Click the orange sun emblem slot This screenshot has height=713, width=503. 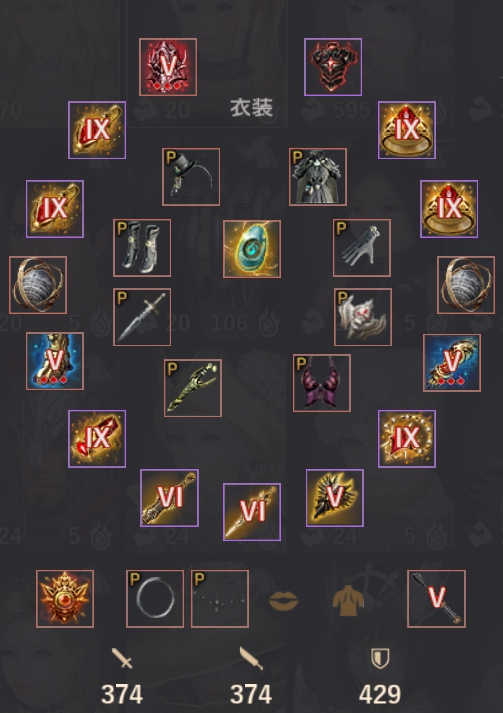coord(65,599)
